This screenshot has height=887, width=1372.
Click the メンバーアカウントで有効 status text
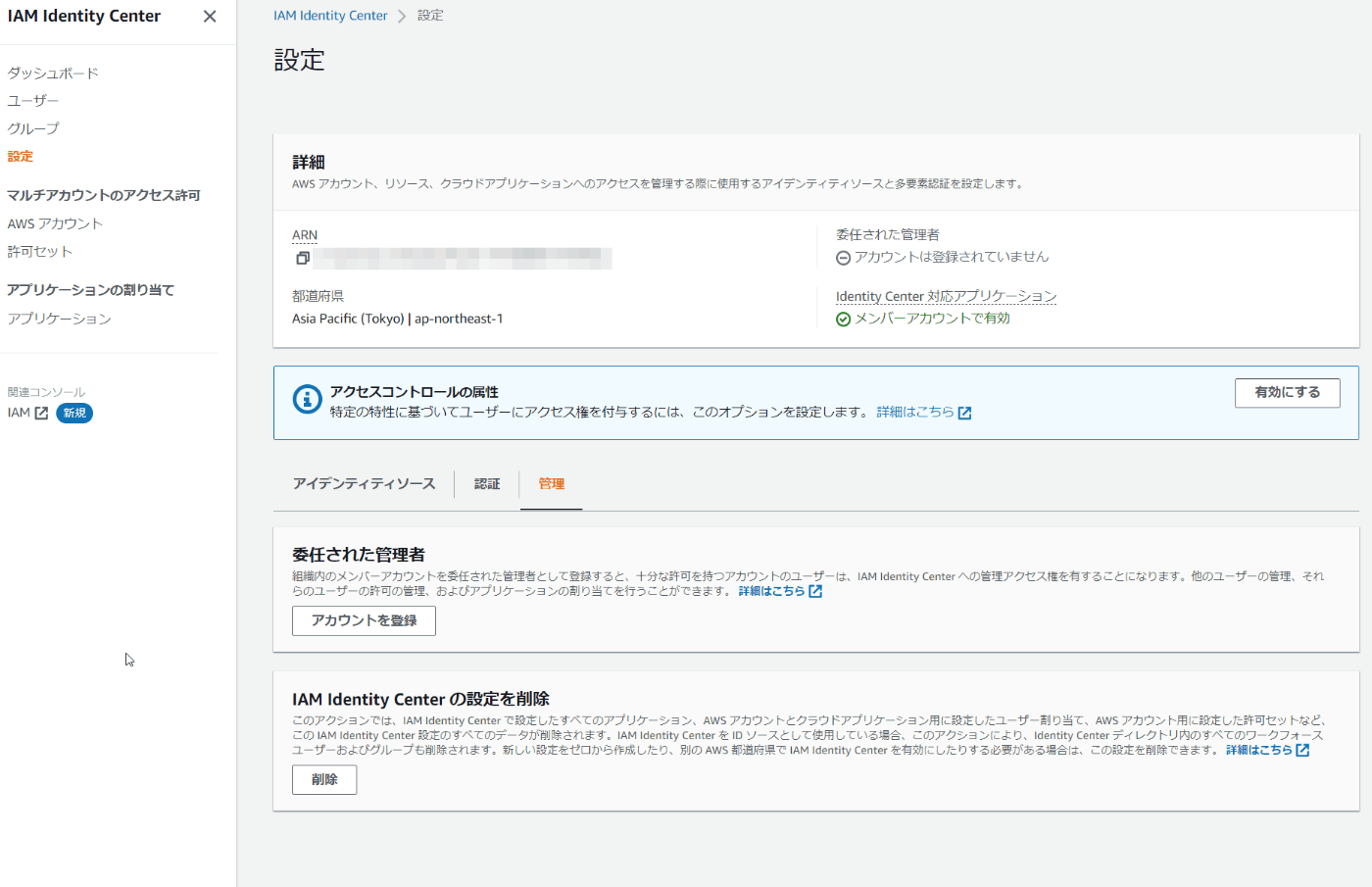pos(932,319)
